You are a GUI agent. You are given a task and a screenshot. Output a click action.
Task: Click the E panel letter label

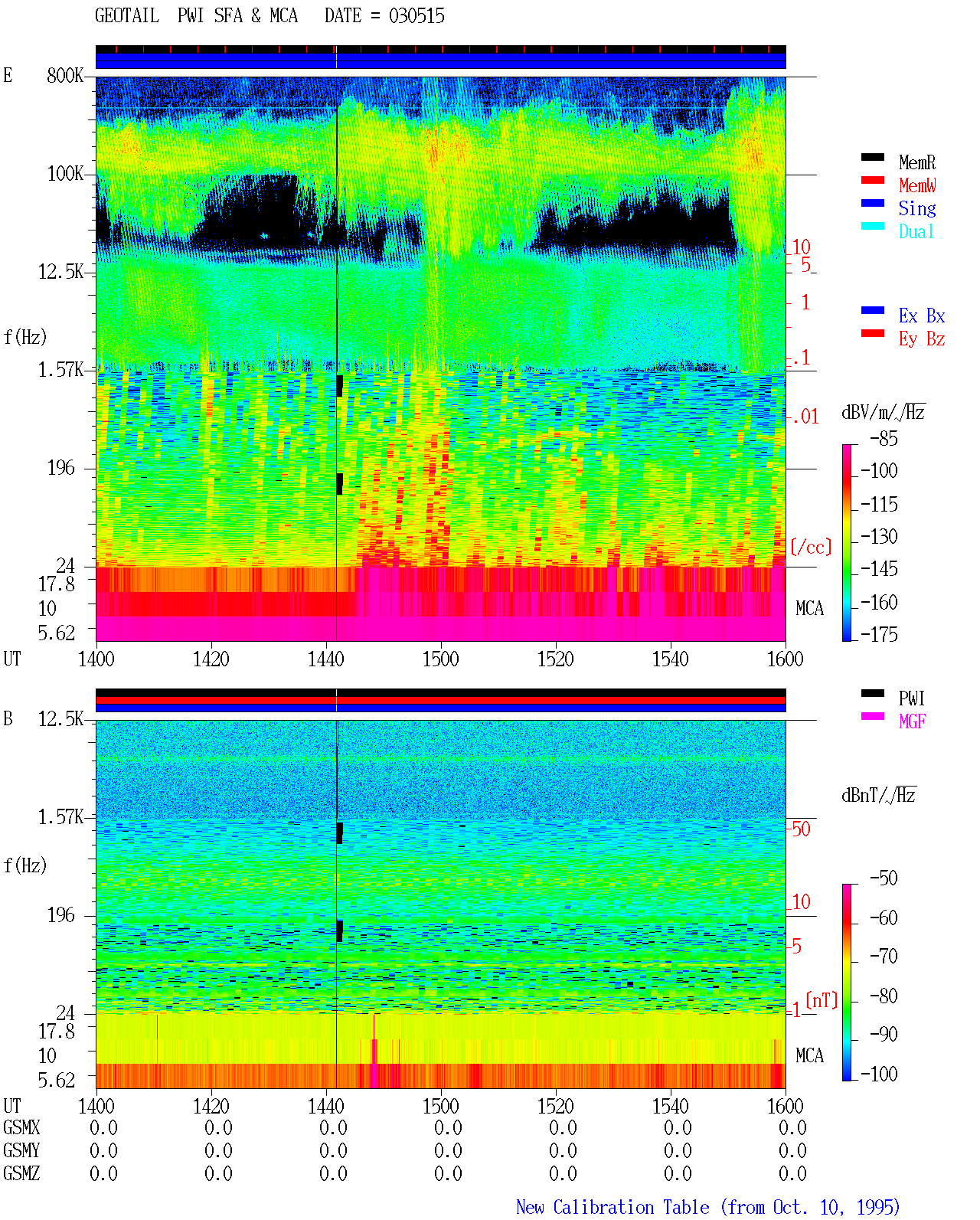(x=8, y=75)
